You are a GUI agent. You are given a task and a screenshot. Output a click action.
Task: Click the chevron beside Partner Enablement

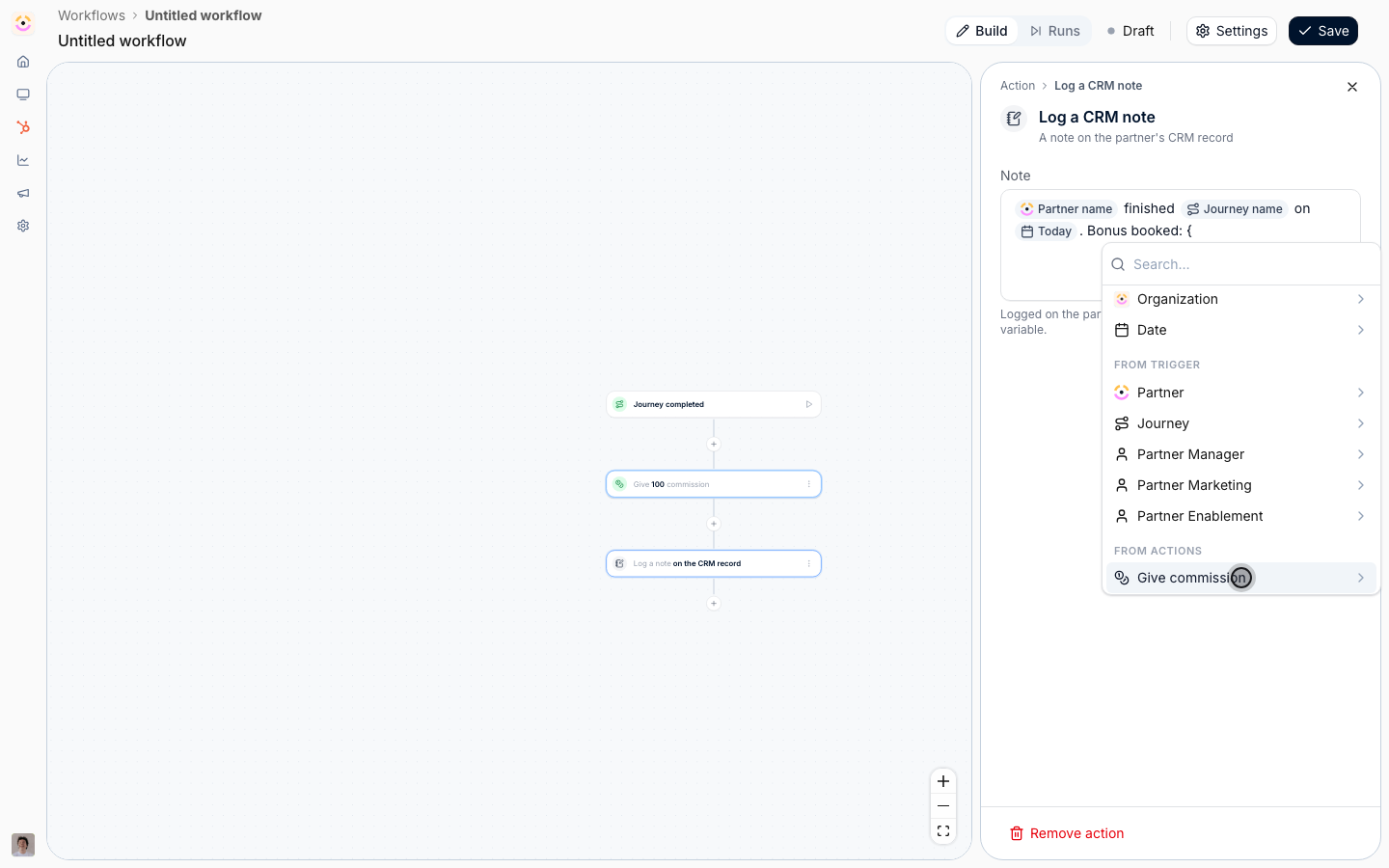tap(1361, 516)
